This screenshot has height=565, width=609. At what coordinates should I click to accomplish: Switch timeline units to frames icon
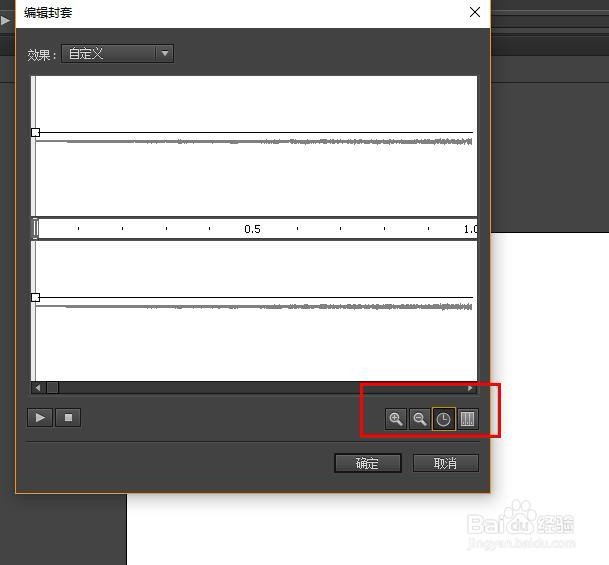pos(467,419)
